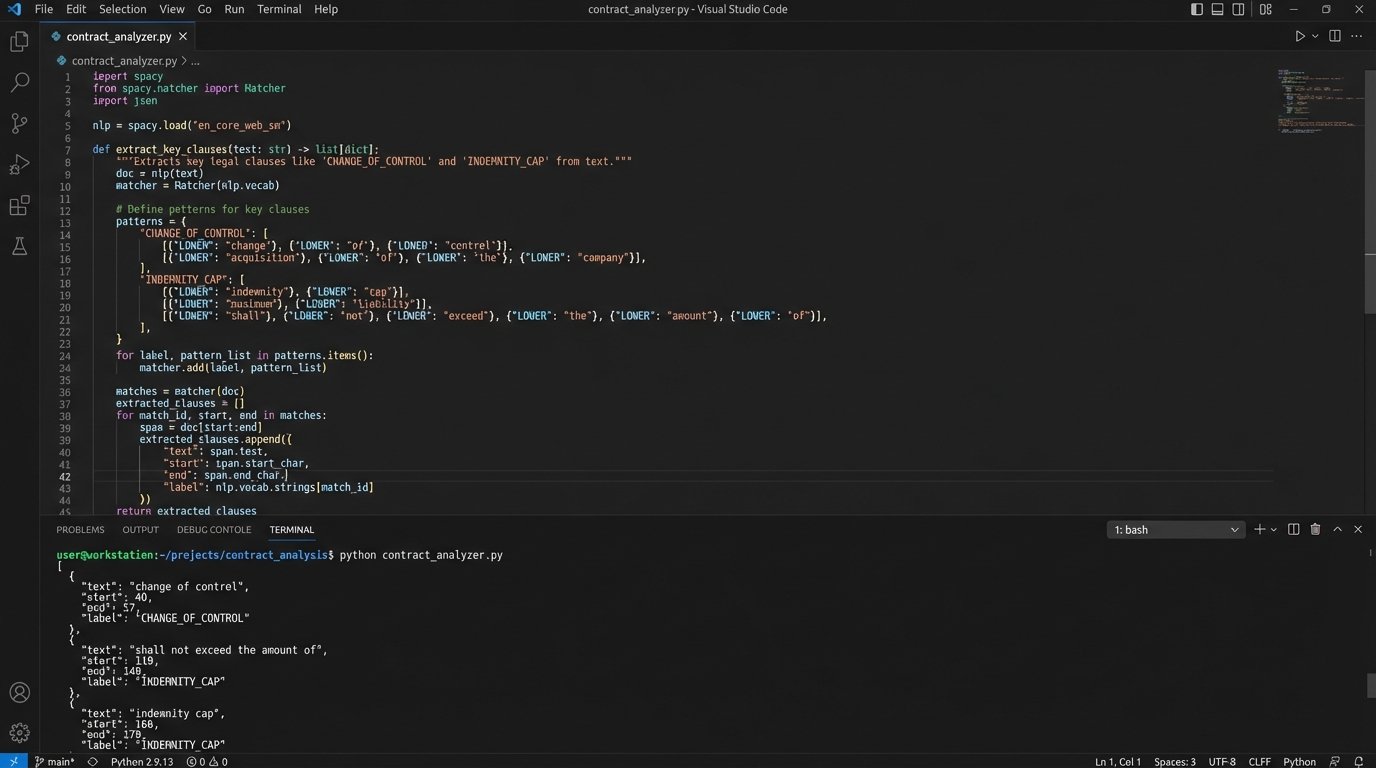Expand the new terminal launch profile dropdown

click(1273, 530)
